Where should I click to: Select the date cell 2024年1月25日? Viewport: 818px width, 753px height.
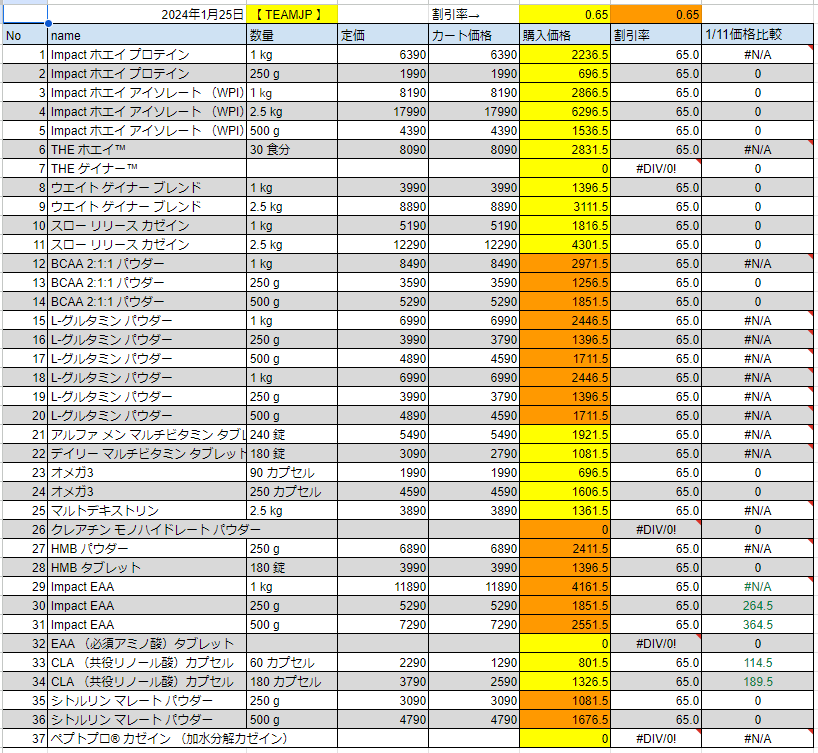tap(147, 14)
